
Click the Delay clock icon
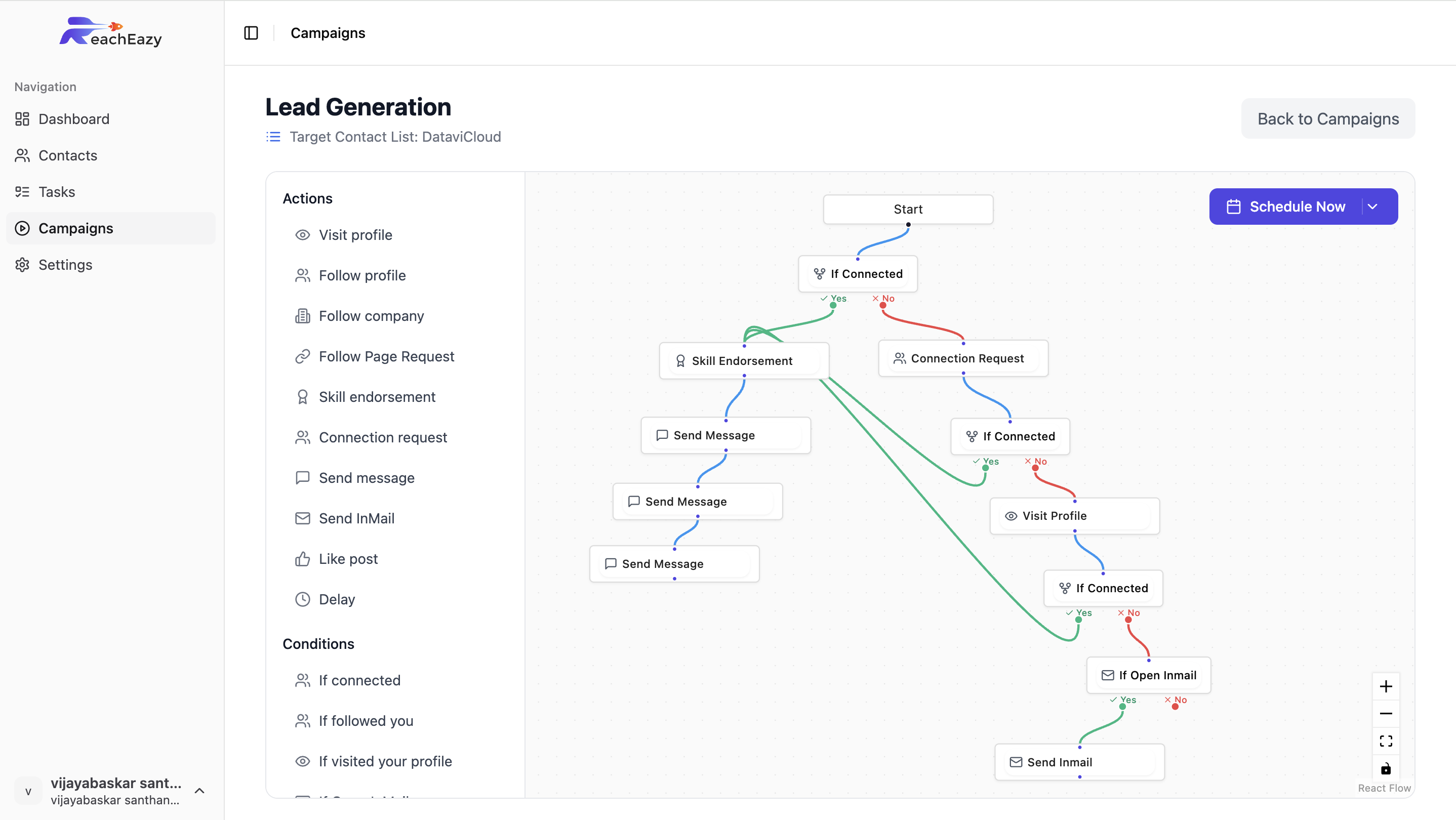coord(302,600)
